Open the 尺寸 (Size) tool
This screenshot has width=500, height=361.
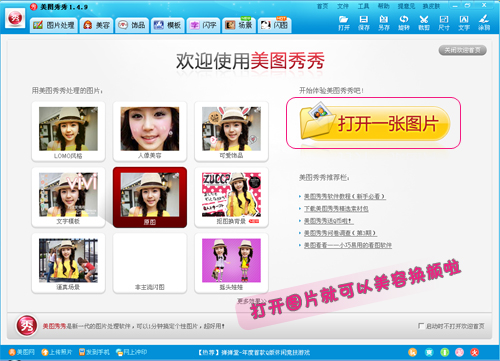pos(444,23)
